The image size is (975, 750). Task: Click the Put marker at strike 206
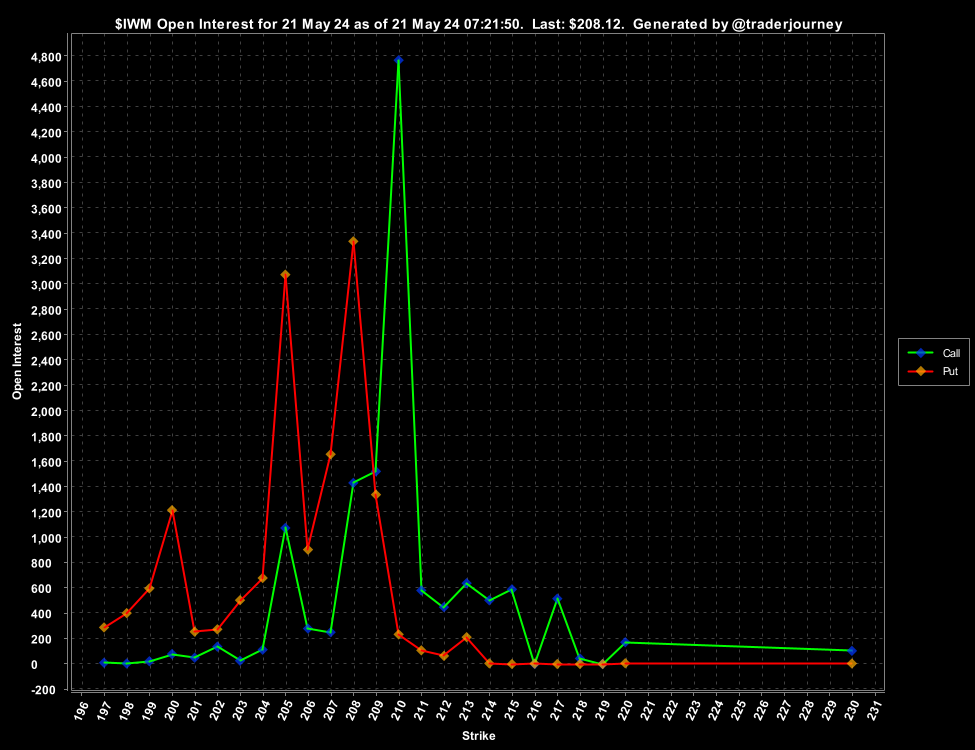(308, 550)
